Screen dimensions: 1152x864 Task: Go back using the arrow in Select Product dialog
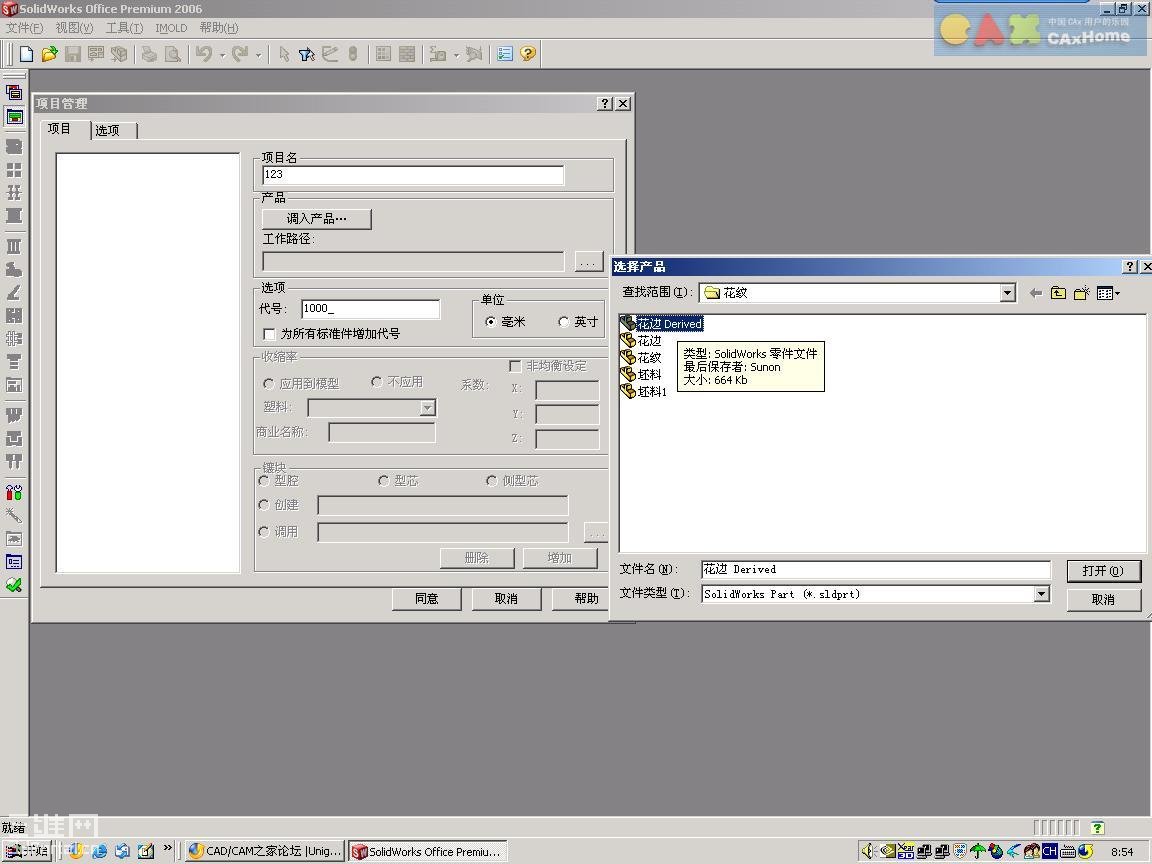pos(1036,293)
